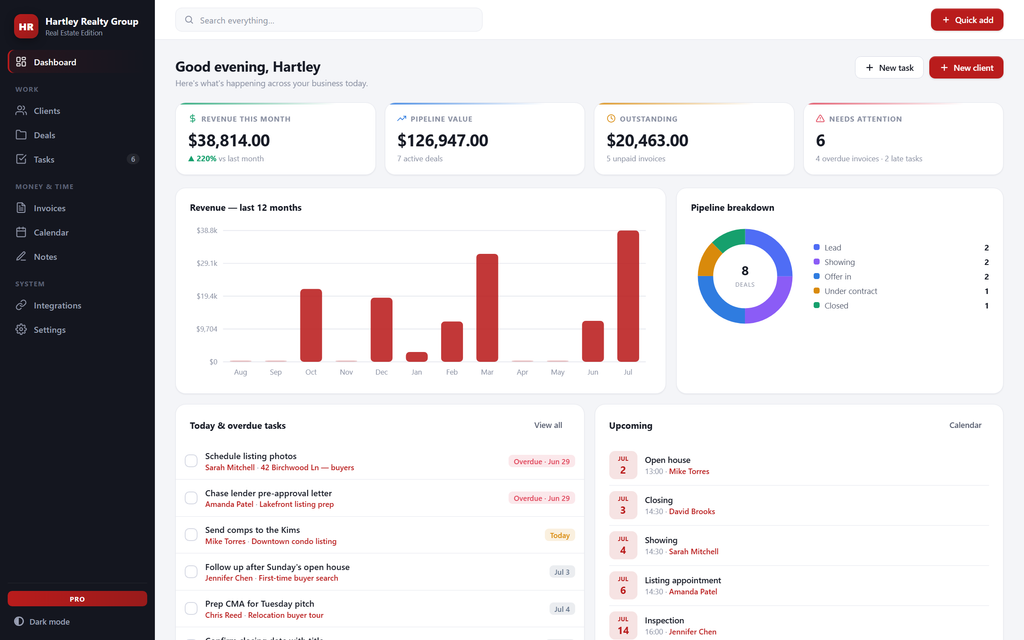Click the Settings gear icon
The height and width of the screenshot is (640, 1024).
coord(21,329)
